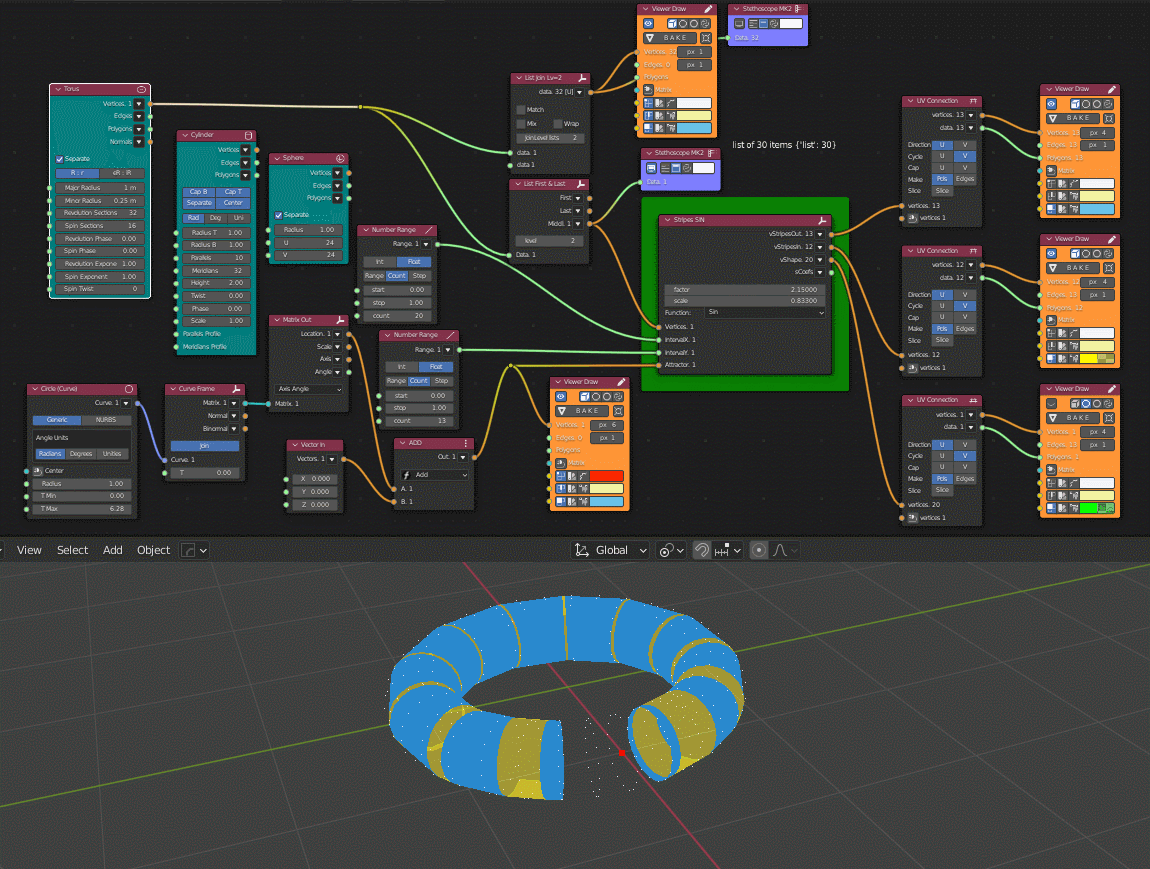Image resolution: width=1150 pixels, height=869 pixels.
Task: Click vertices 1 socket icon in UV Connection vertices 20
Action: [912, 518]
